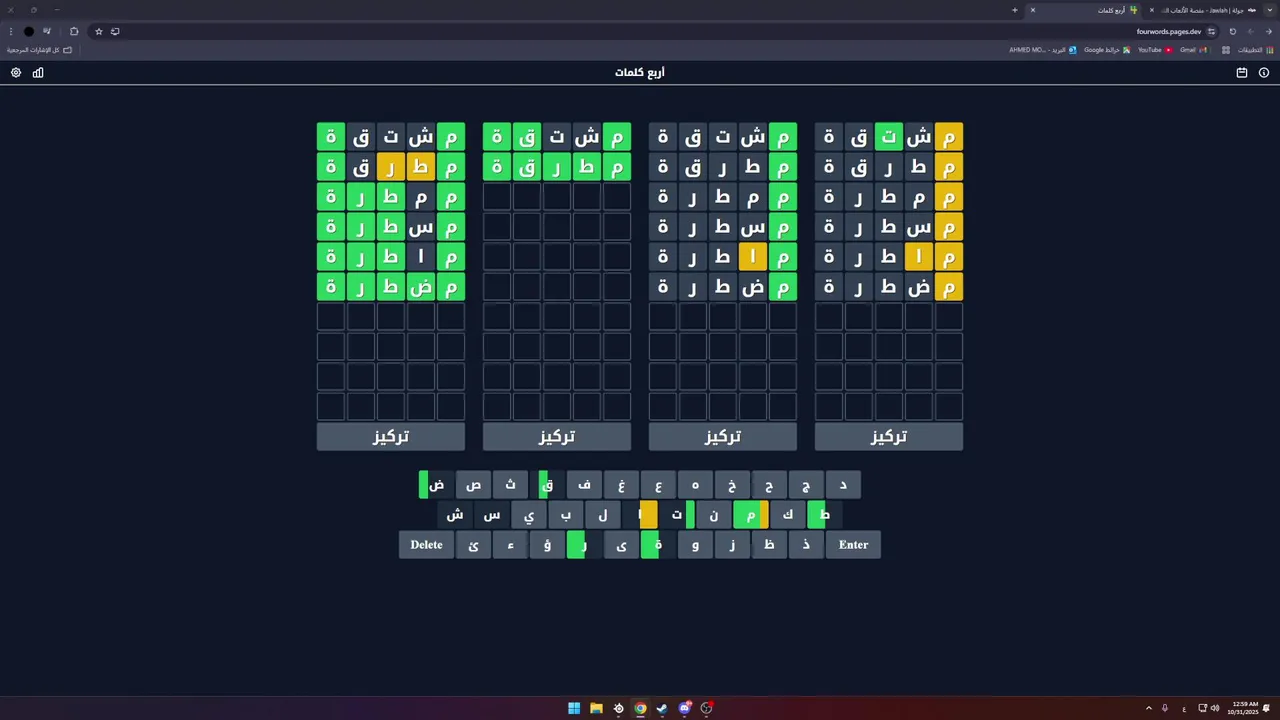Select the أربع كلمات tab

pyautogui.click(x=1085, y=10)
